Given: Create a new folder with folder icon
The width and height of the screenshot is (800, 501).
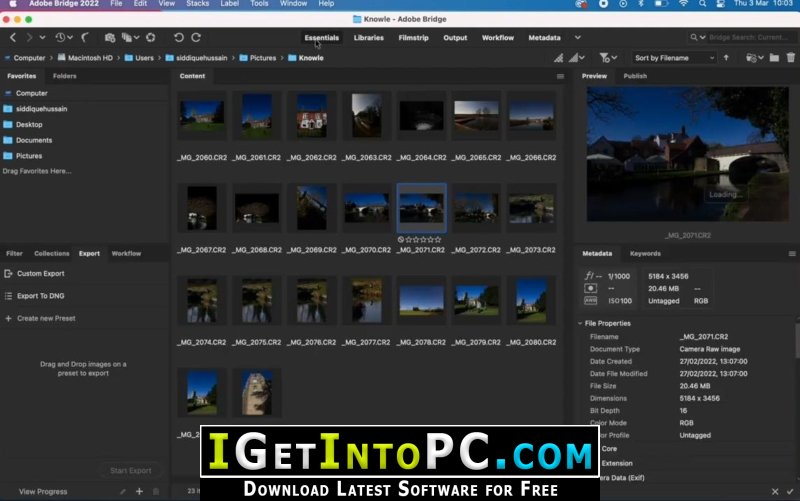Looking at the screenshot, I should coord(774,58).
